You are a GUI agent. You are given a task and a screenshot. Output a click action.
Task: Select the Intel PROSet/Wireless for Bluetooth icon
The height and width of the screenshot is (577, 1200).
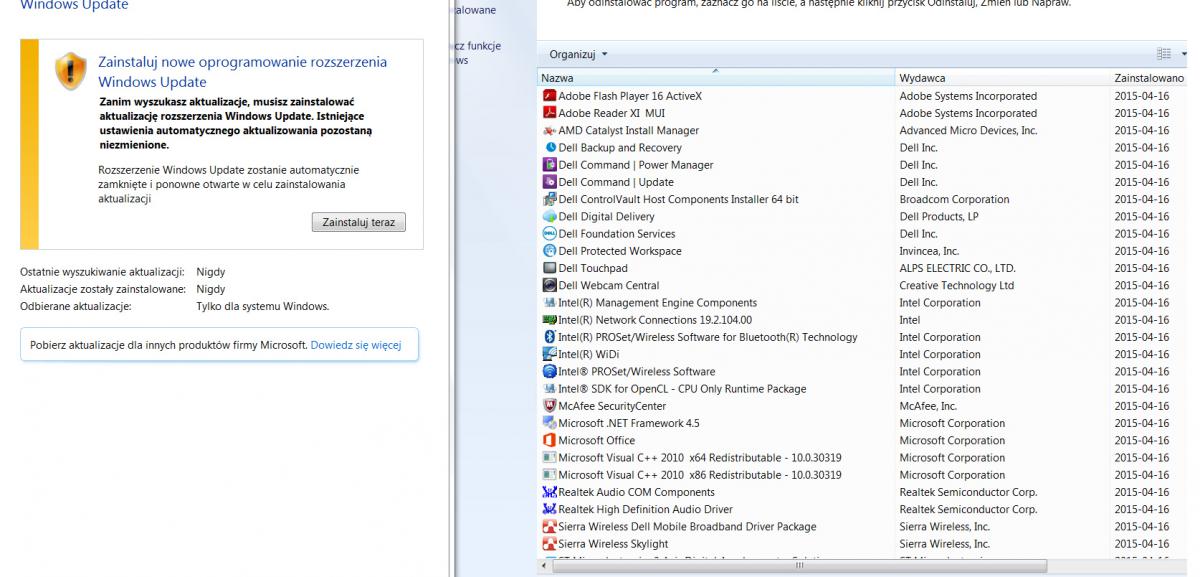click(549, 337)
